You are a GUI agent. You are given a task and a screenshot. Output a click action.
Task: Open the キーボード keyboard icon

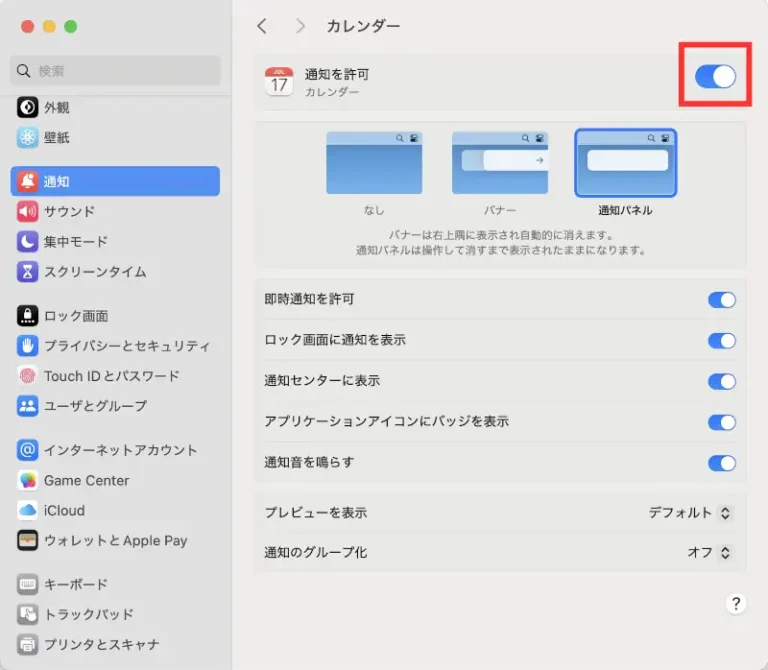pyautogui.click(x=27, y=584)
